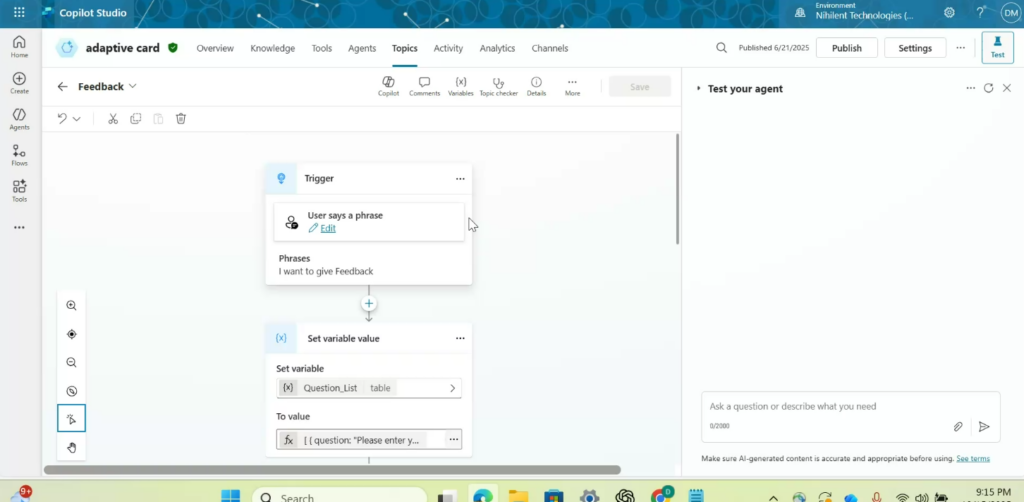Screen dimensions: 1024x502
Task: Expand the Feedback topic name dropdown
Action: [133, 87]
